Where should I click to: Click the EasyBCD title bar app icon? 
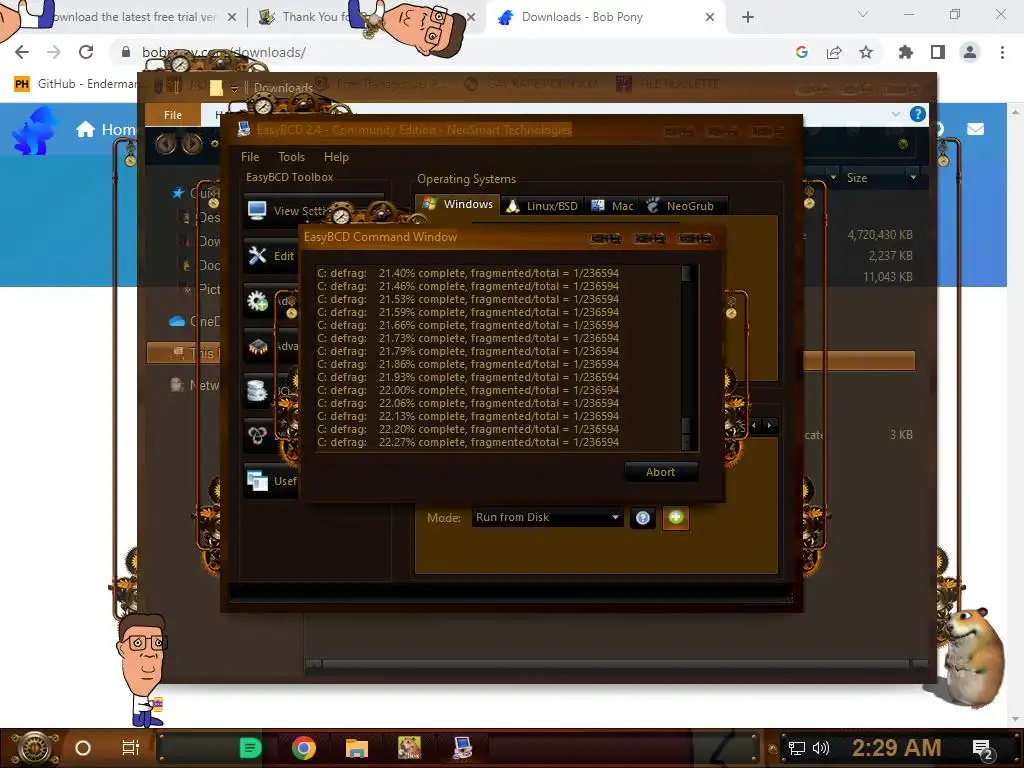click(x=244, y=129)
